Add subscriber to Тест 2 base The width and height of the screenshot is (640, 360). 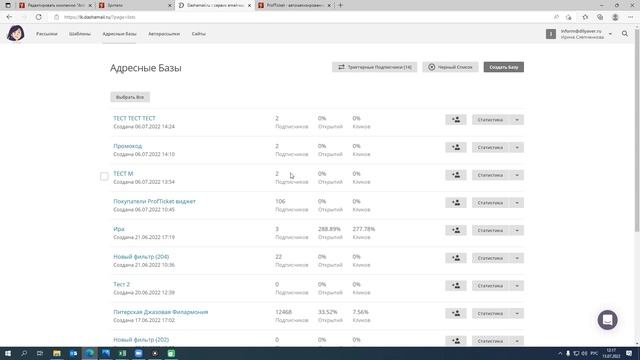[x=456, y=286]
